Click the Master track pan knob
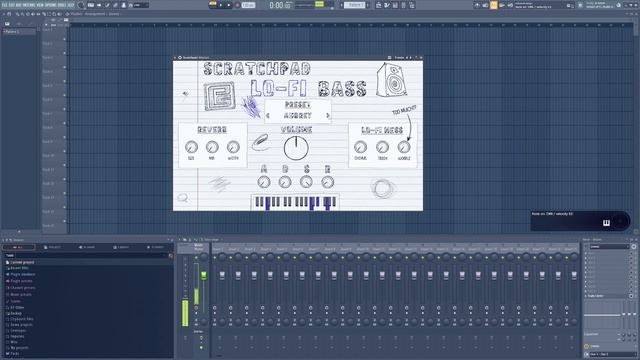The image size is (640, 360). pos(204,257)
